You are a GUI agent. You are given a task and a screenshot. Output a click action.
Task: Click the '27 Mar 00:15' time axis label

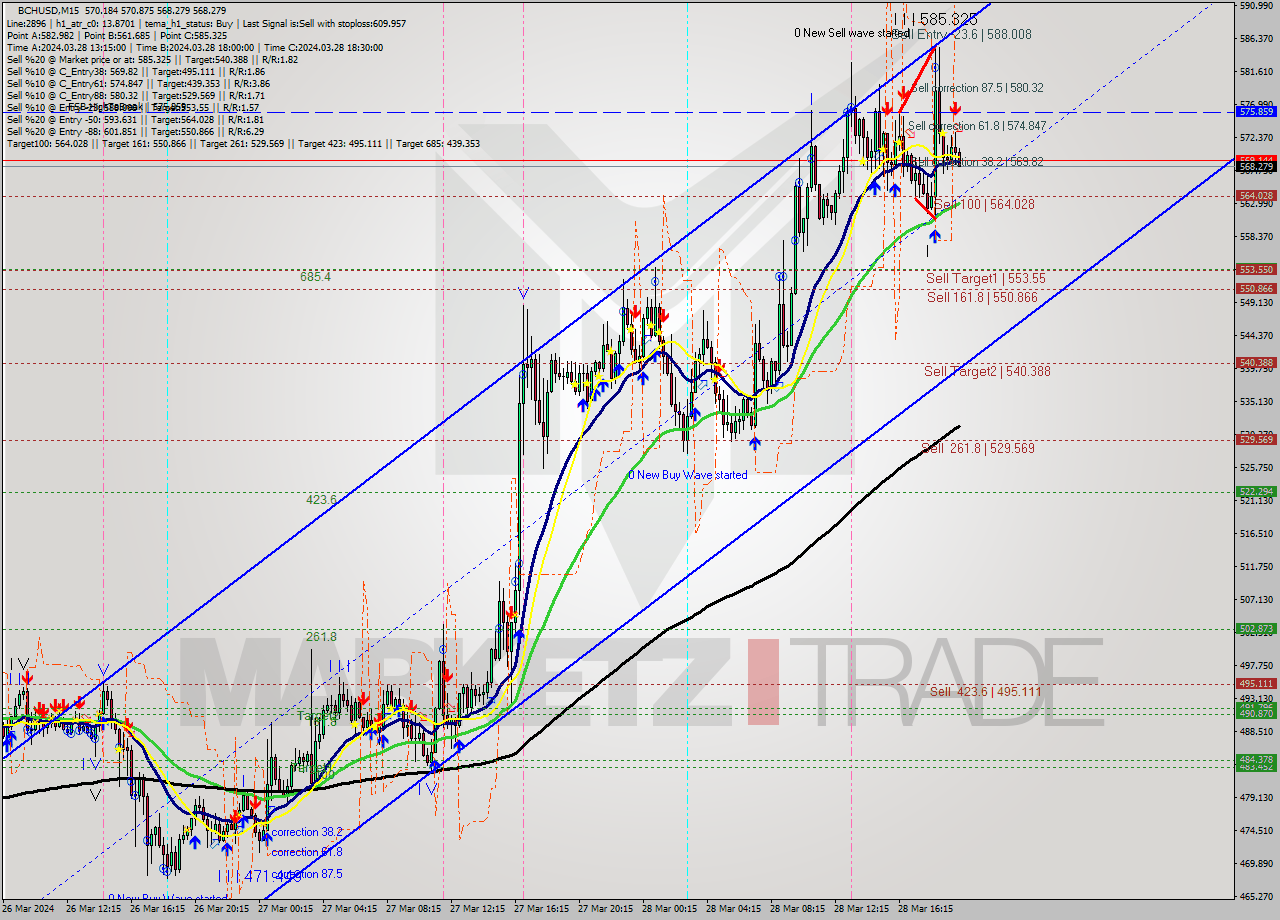coord(285,909)
